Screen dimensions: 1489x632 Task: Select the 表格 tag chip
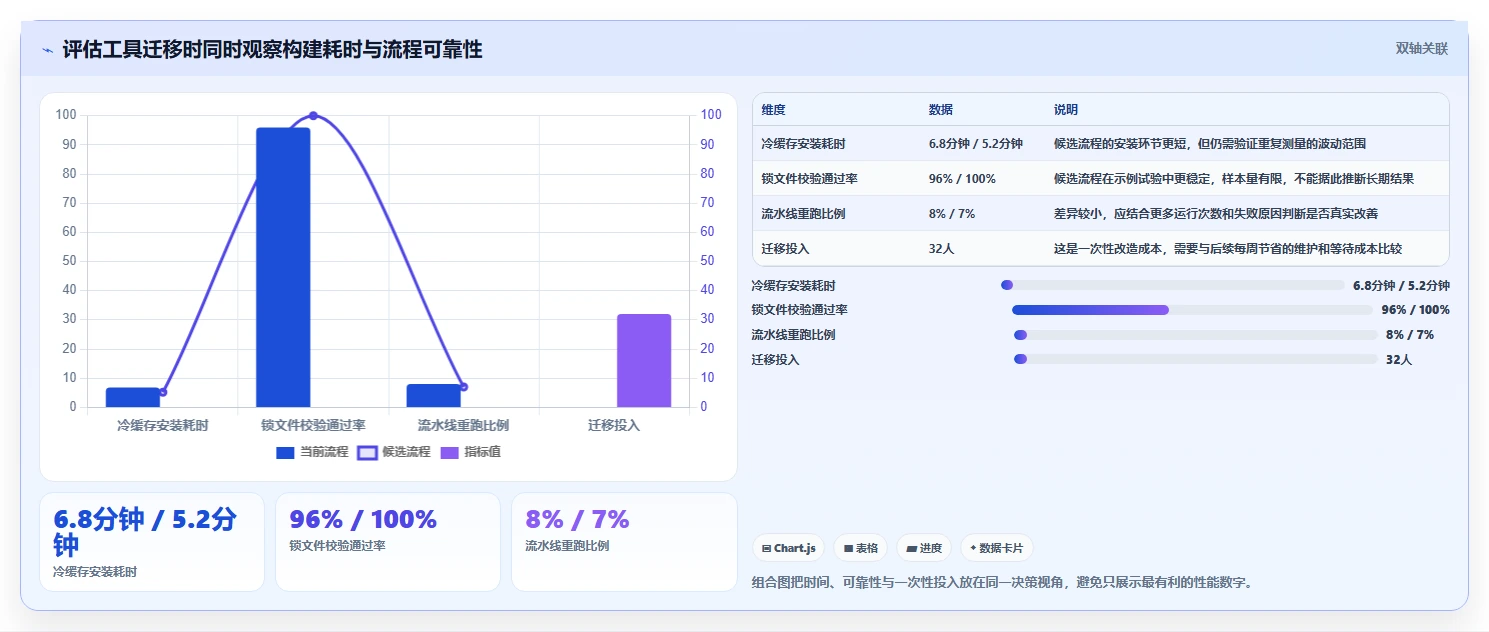click(x=861, y=548)
